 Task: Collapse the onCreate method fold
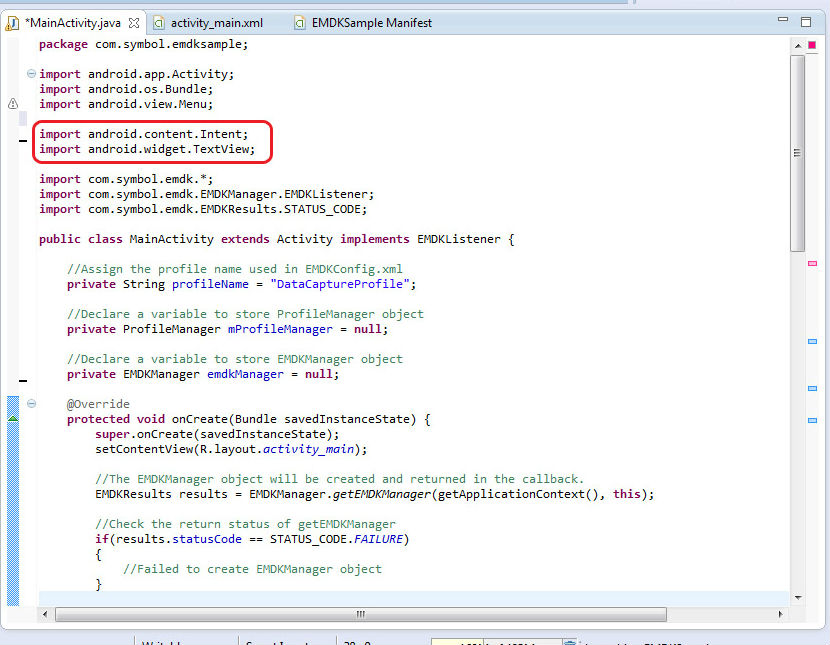pyautogui.click(x=31, y=404)
